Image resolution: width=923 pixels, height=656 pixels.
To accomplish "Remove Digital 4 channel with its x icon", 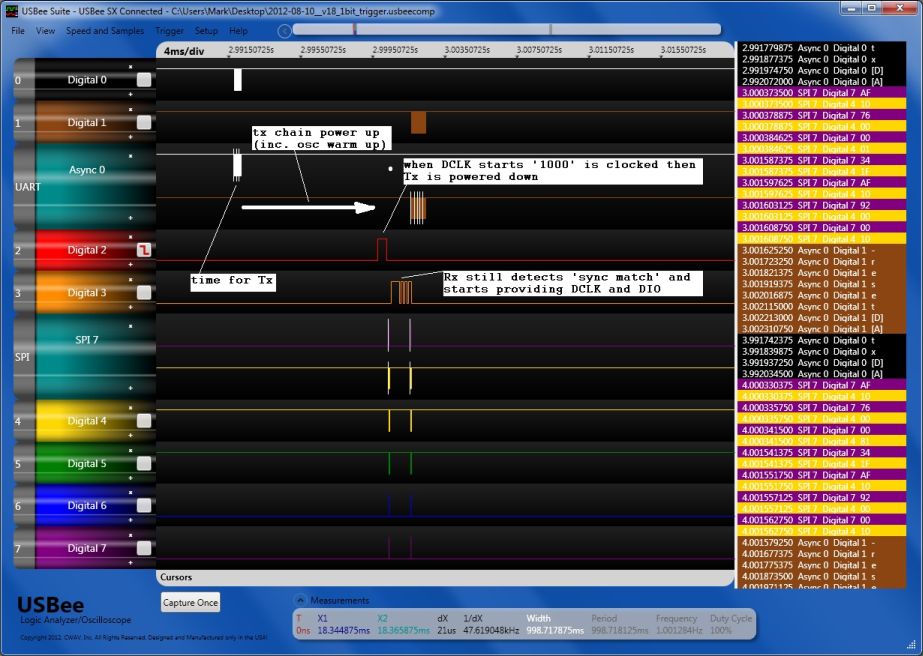I will 131,407.
